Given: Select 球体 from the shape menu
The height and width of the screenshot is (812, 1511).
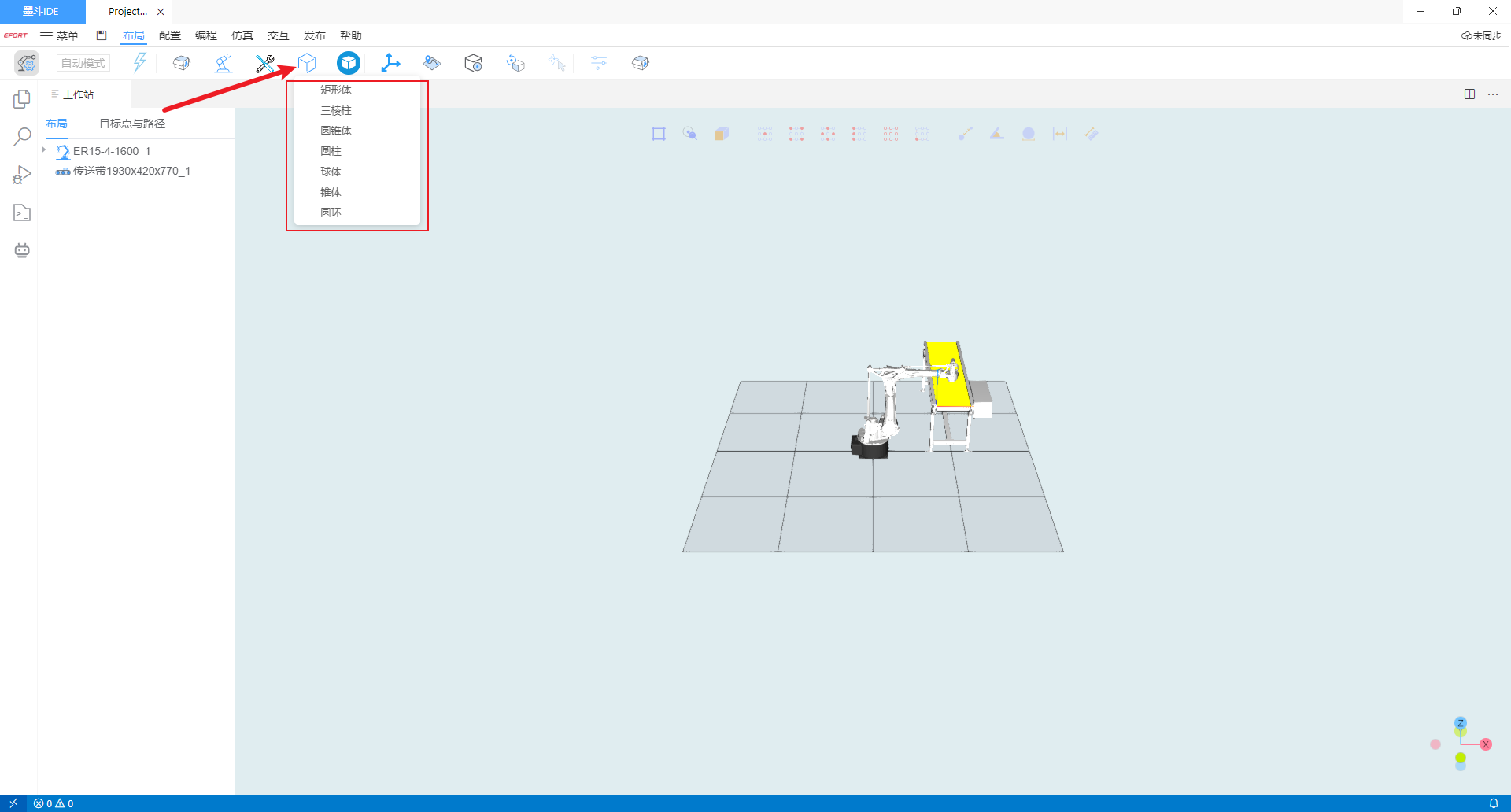Looking at the screenshot, I should coord(331,172).
